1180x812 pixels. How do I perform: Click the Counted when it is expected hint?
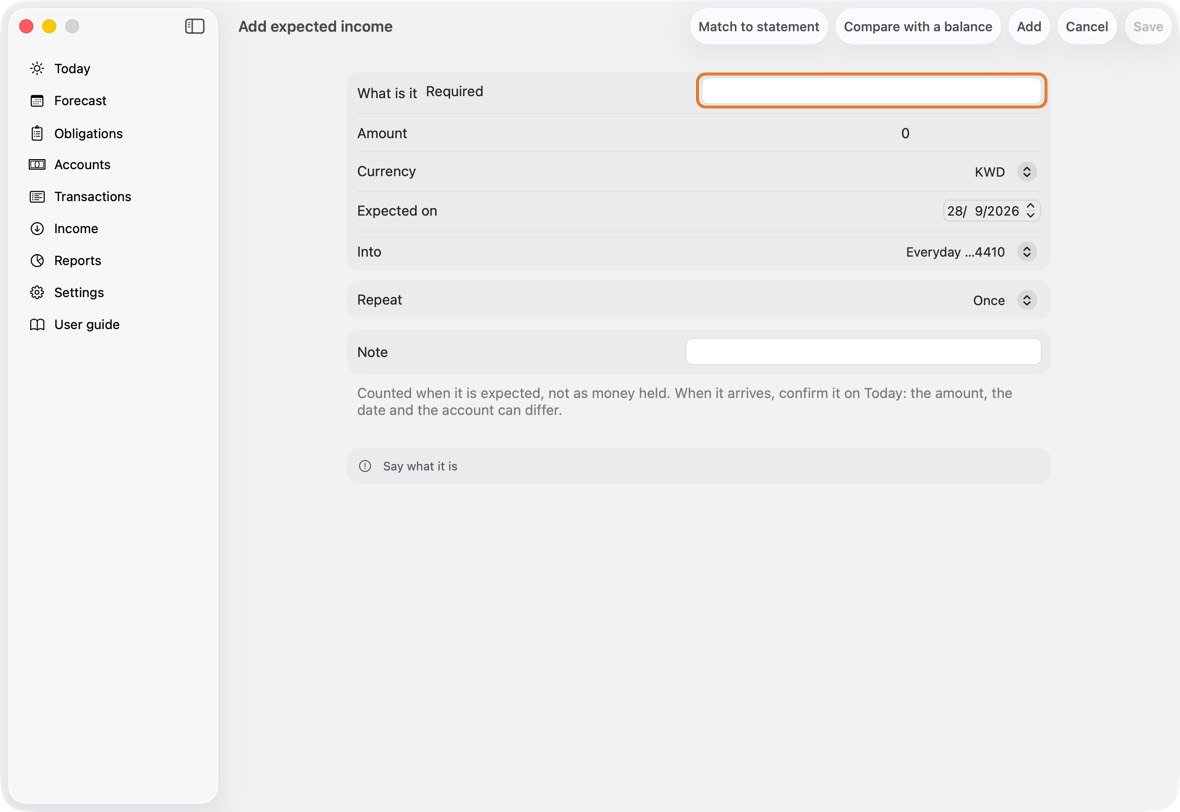pos(684,402)
